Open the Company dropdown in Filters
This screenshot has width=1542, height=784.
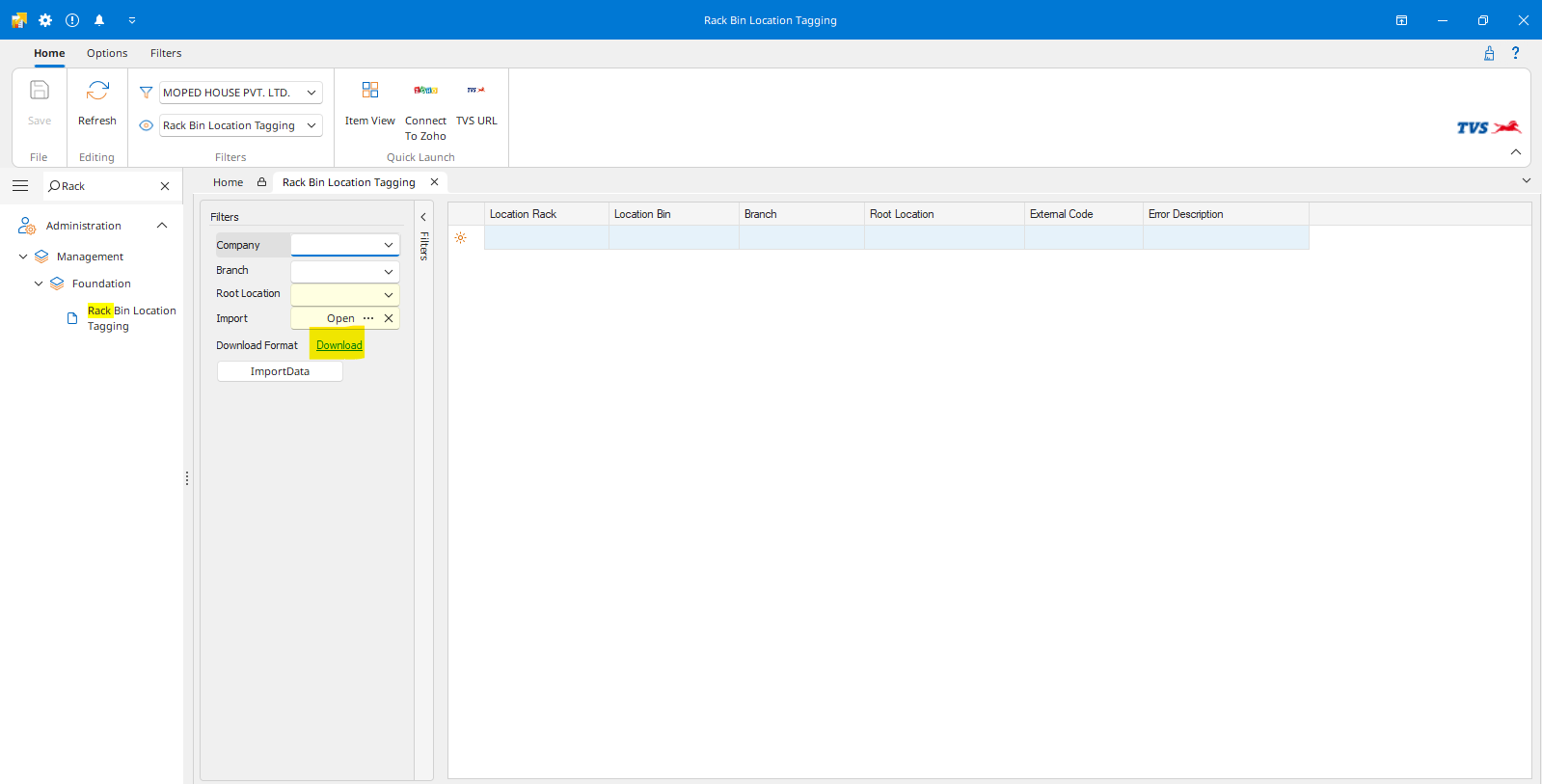[389, 245]
